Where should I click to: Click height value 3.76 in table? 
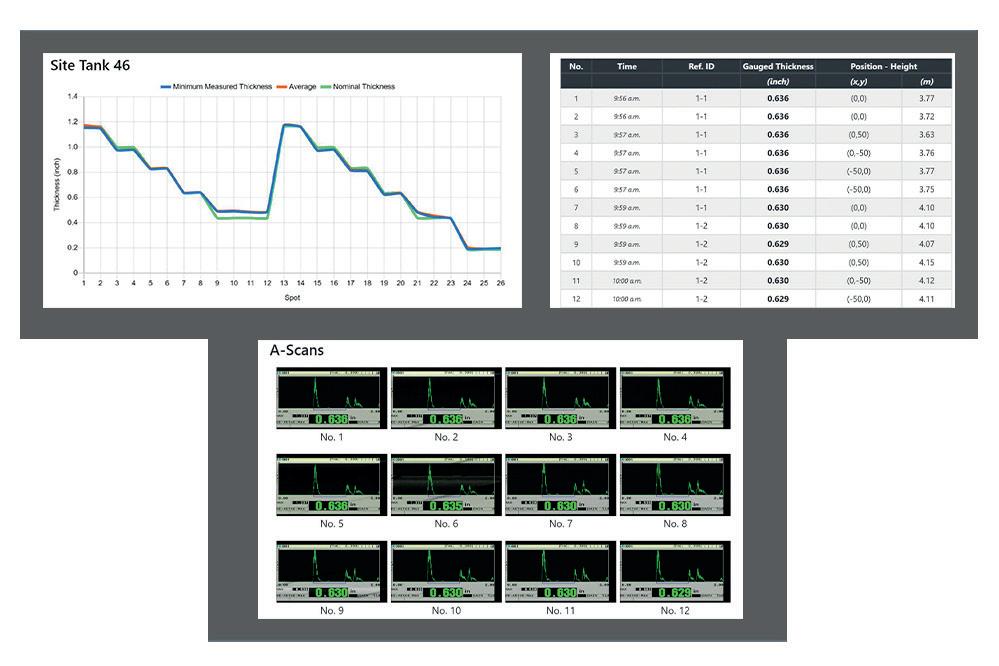[x=927, y=153]
